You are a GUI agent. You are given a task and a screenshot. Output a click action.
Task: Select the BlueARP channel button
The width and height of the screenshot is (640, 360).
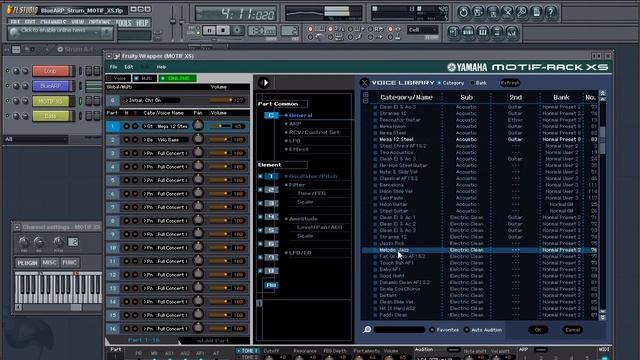click(51, 86)
